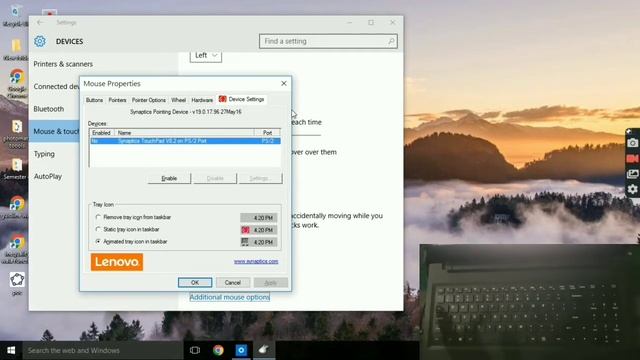Select the Synaptics TouchPad device row

click(x=185, y=141)
